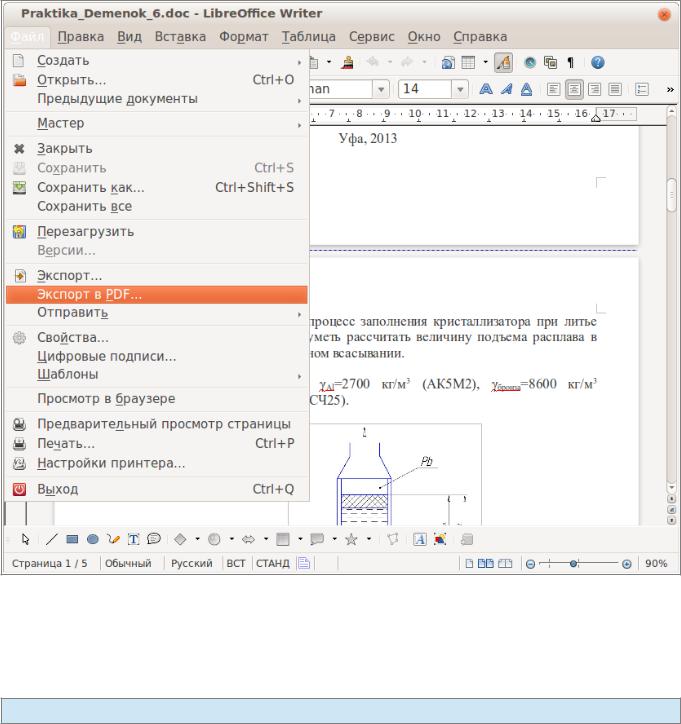Align text right
Image resolution: width=681 pixels, height=724 pixels.
coord(594,89)
